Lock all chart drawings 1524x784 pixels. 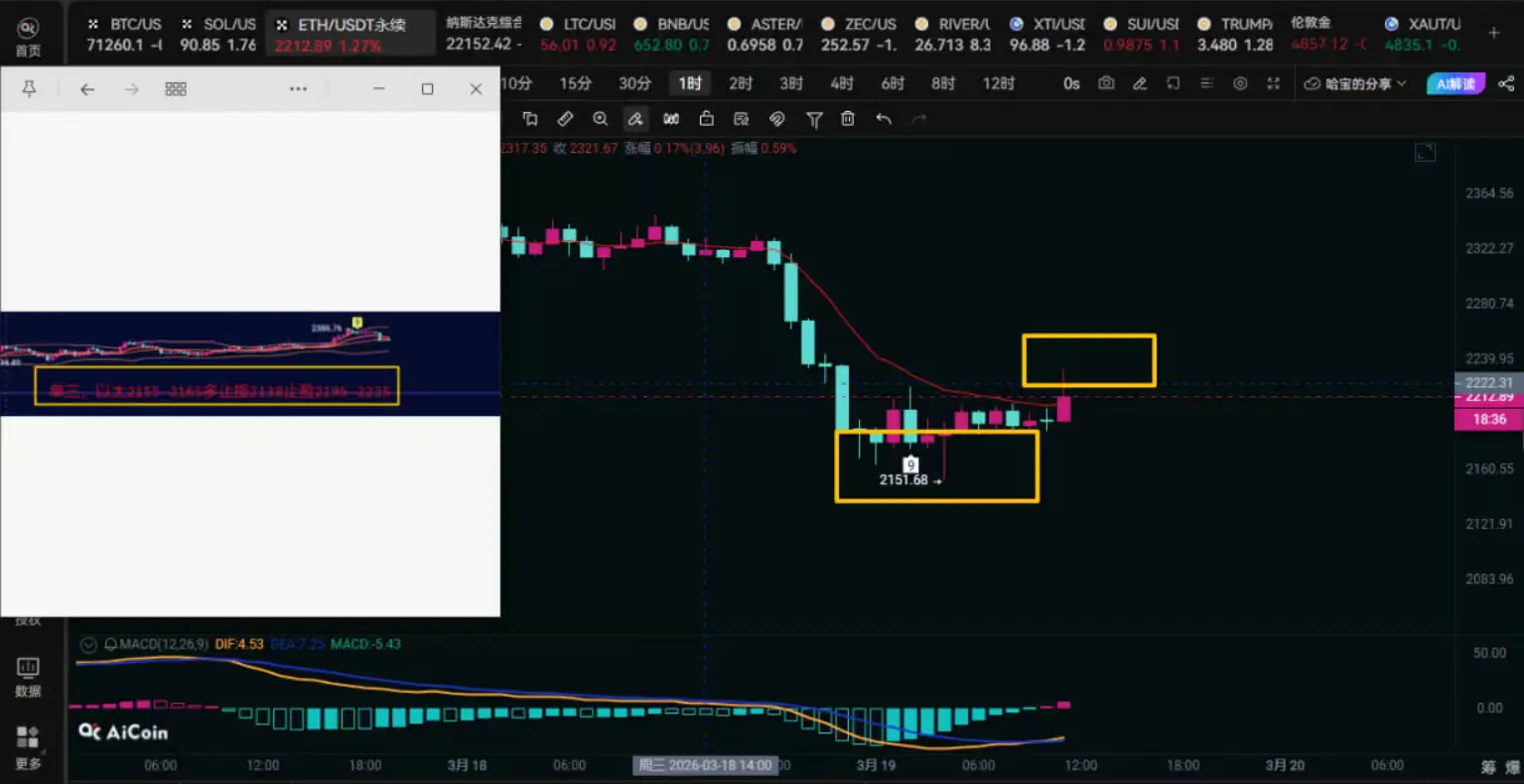point(706,119)
